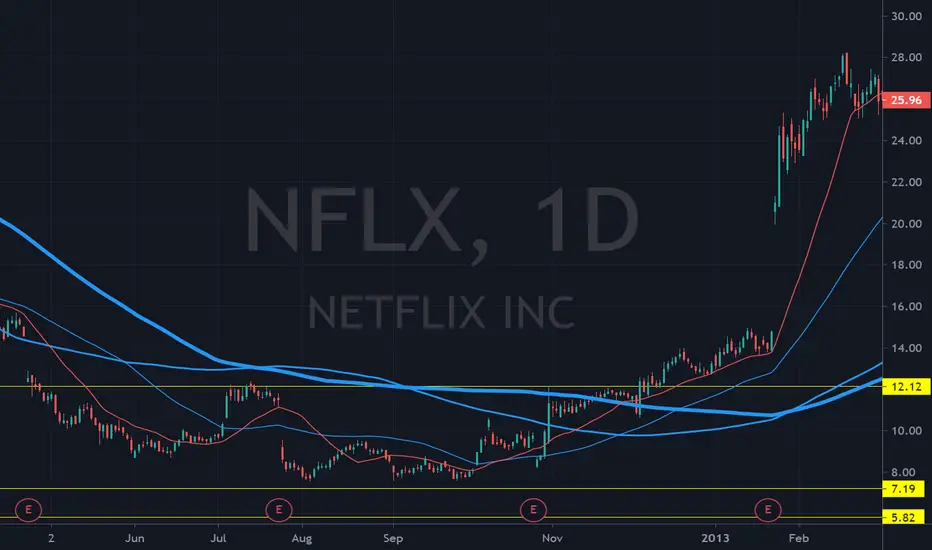Click the Feb date axis label
The width and height of the screenshot is (932, 550).
(798, 538)
